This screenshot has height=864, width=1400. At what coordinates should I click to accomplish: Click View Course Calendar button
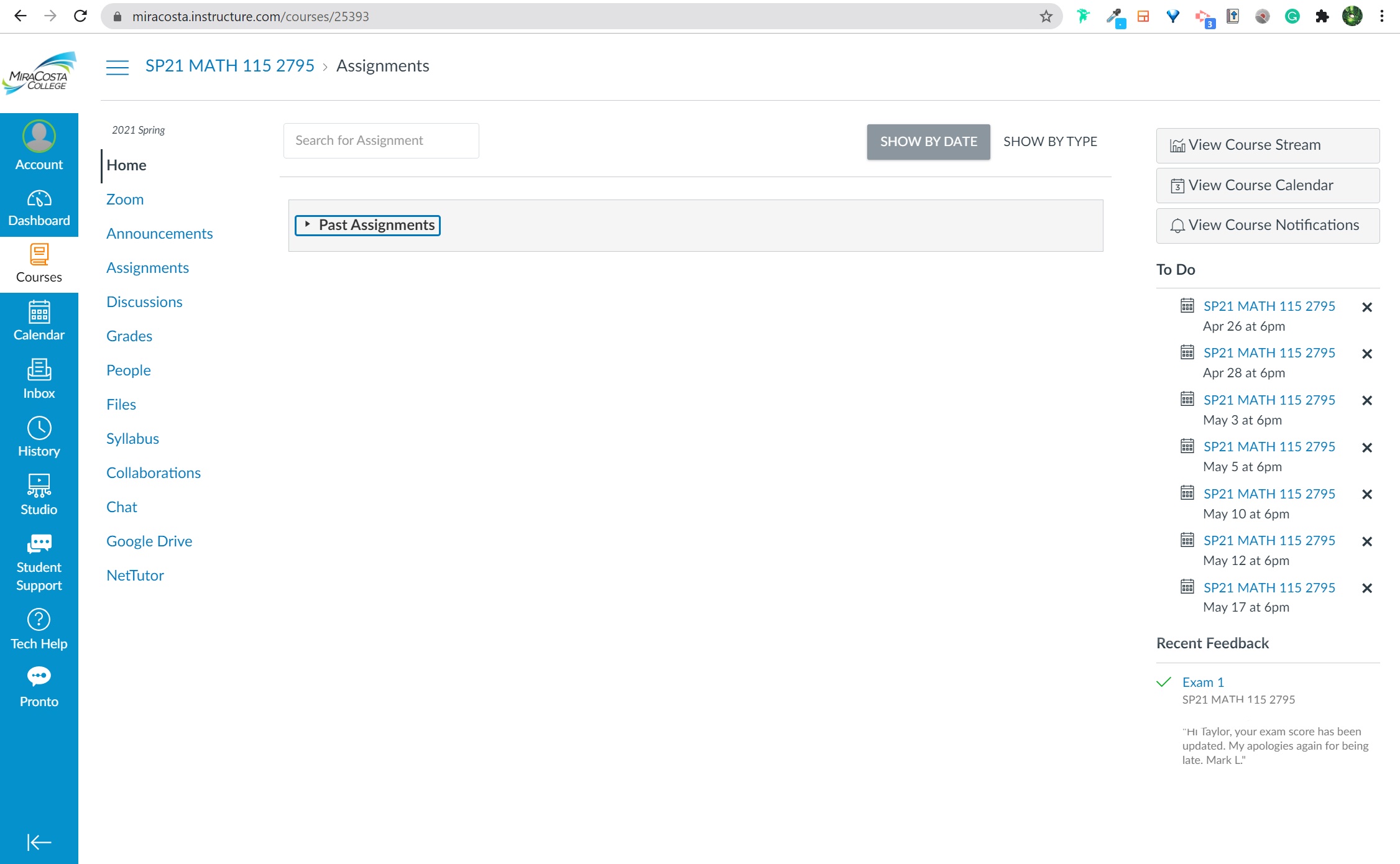pyautogui.click(x=1267, y=185)
